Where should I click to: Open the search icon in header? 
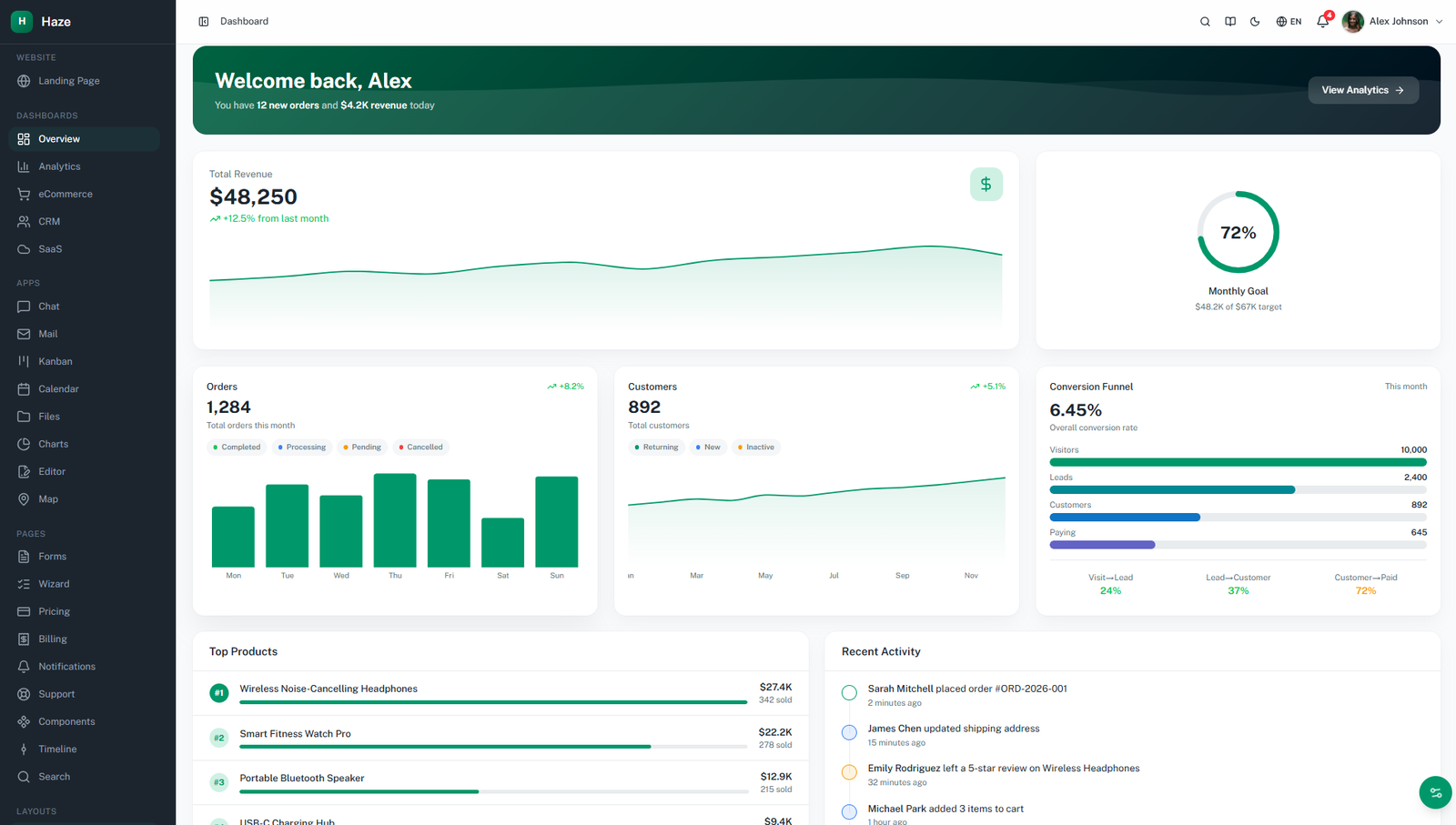tap(1205, 21)
